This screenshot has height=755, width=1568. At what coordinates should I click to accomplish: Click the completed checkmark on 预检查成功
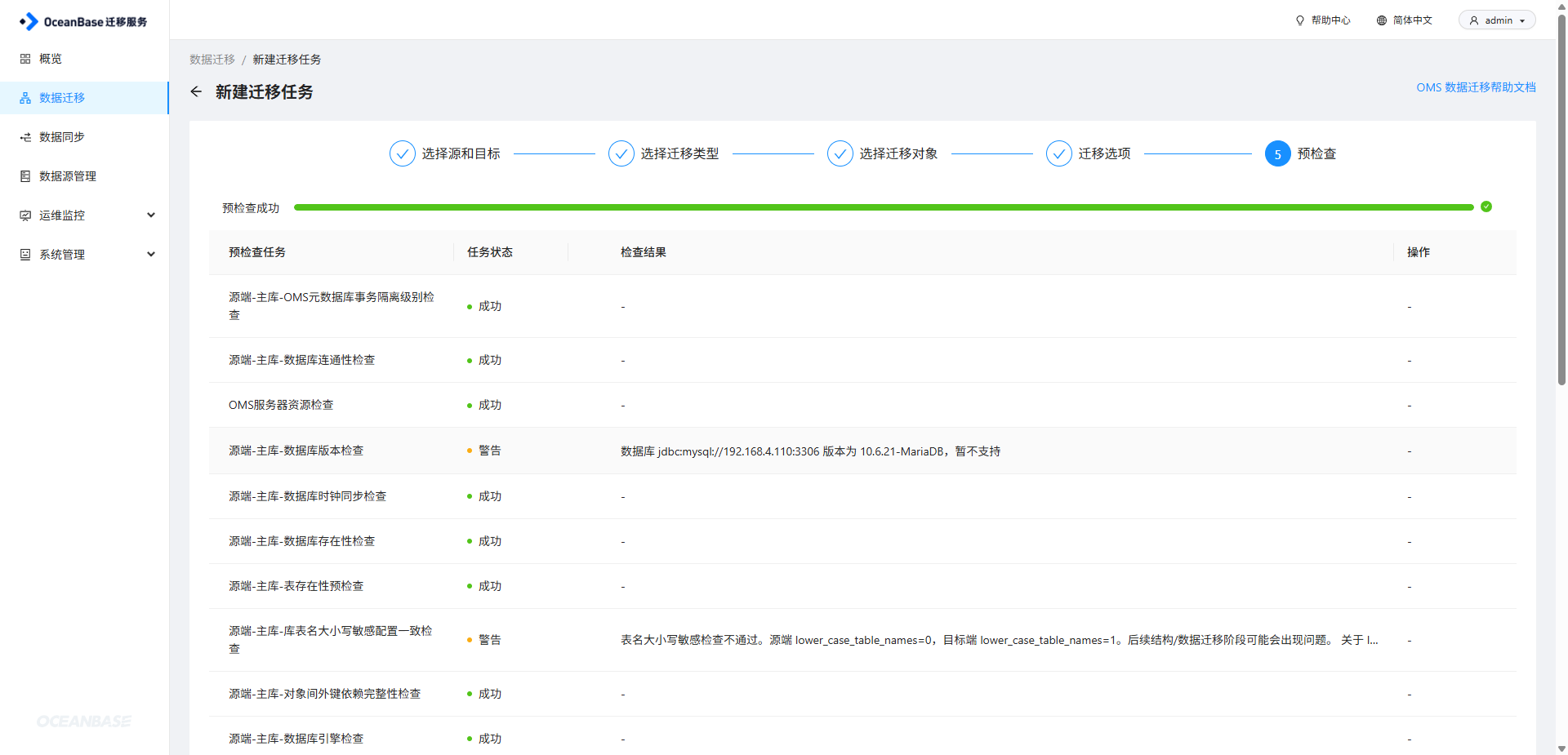point(1486,207)
